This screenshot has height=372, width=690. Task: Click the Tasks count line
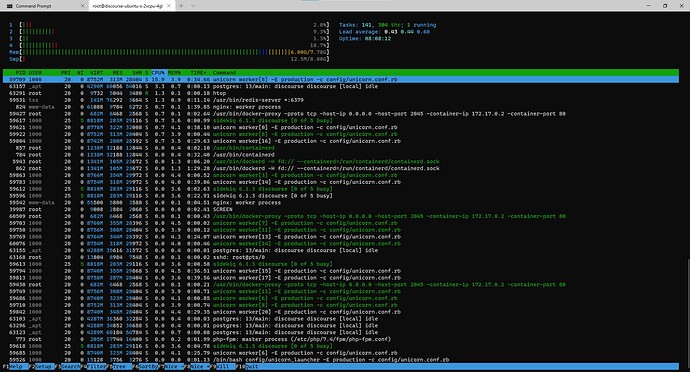pyautogui.click(x=387, y=25)
